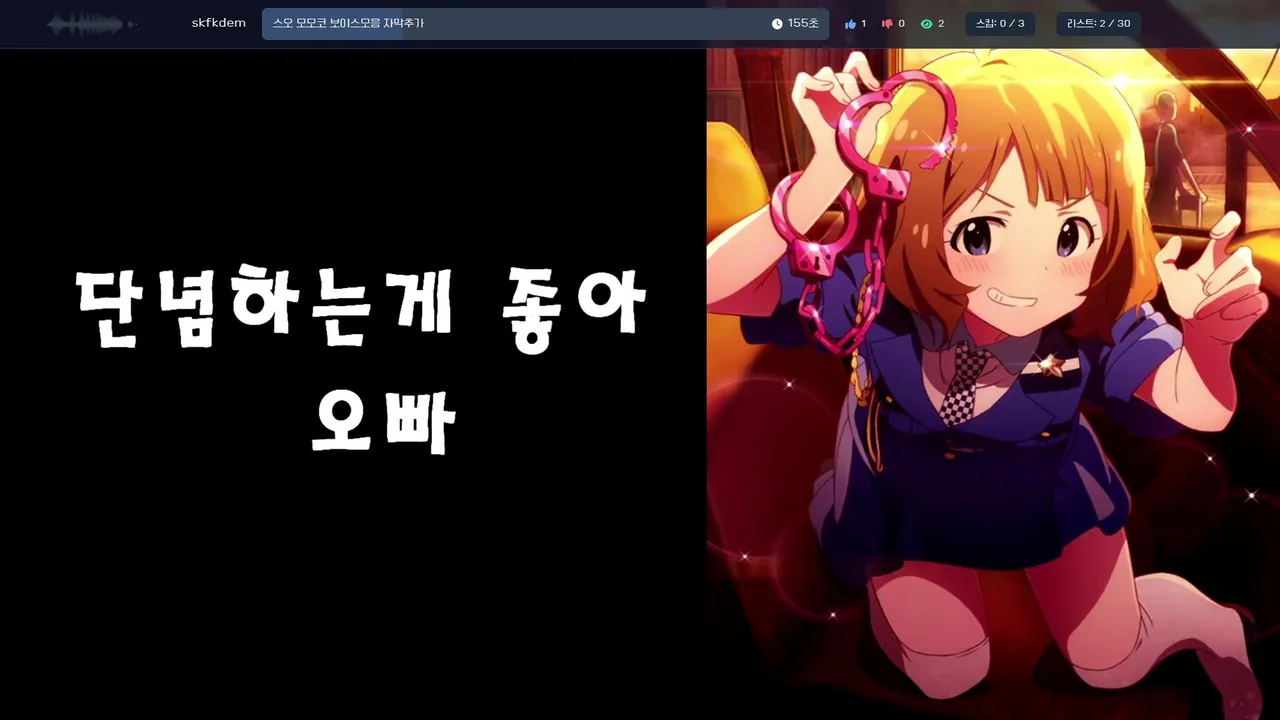The image size is (1280, 720).
Task: Open the skfkdem username
Action: (218, 23)
